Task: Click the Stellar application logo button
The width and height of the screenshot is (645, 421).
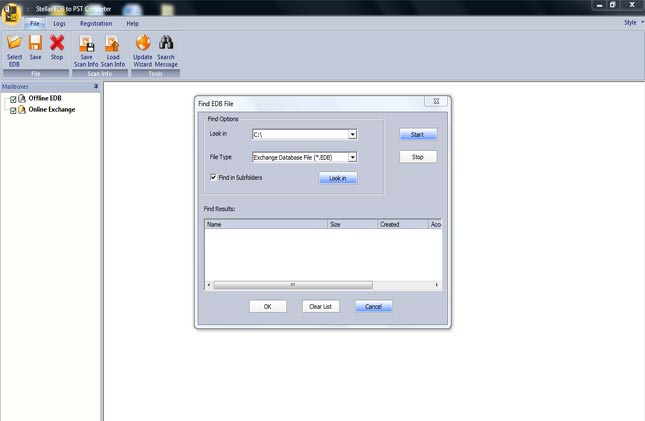Action: pyautogui.click(x=11, y=13)
